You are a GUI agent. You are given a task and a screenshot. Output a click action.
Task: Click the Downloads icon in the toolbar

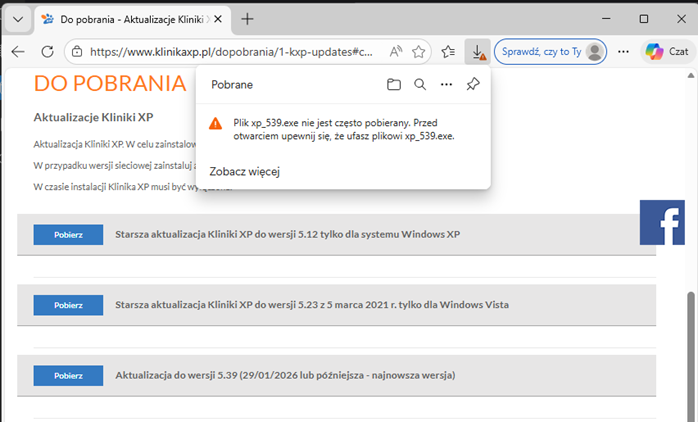tap(479, 51)
